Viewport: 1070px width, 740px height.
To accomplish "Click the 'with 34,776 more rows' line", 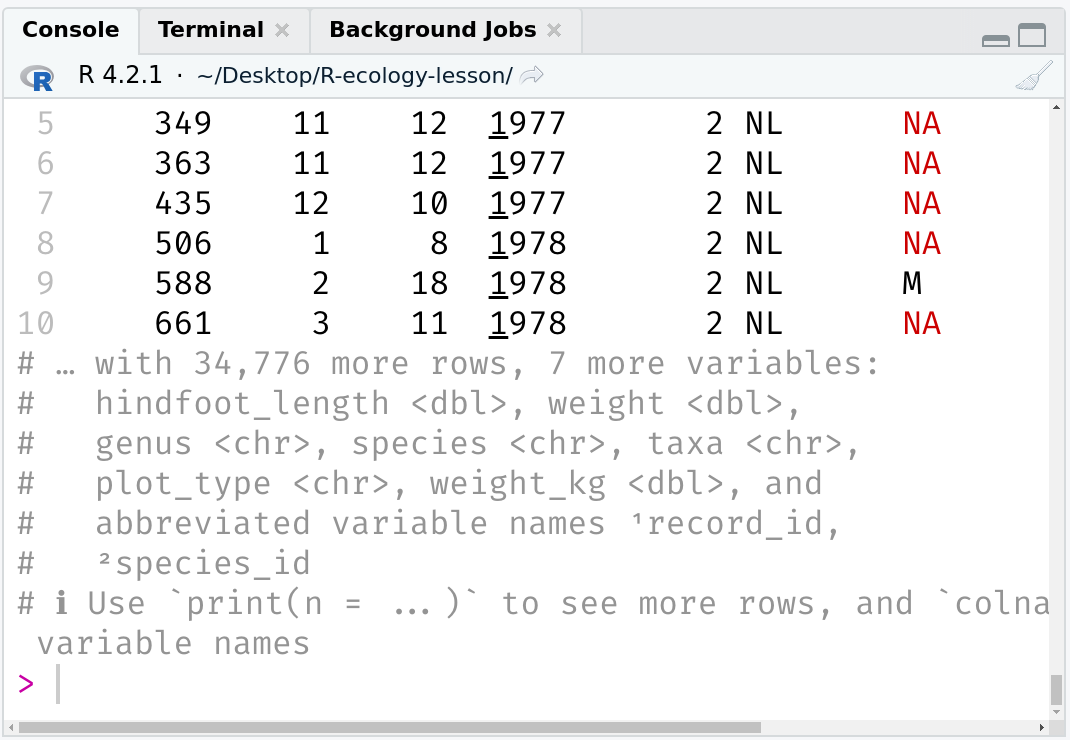I will (x=448, y=363).
